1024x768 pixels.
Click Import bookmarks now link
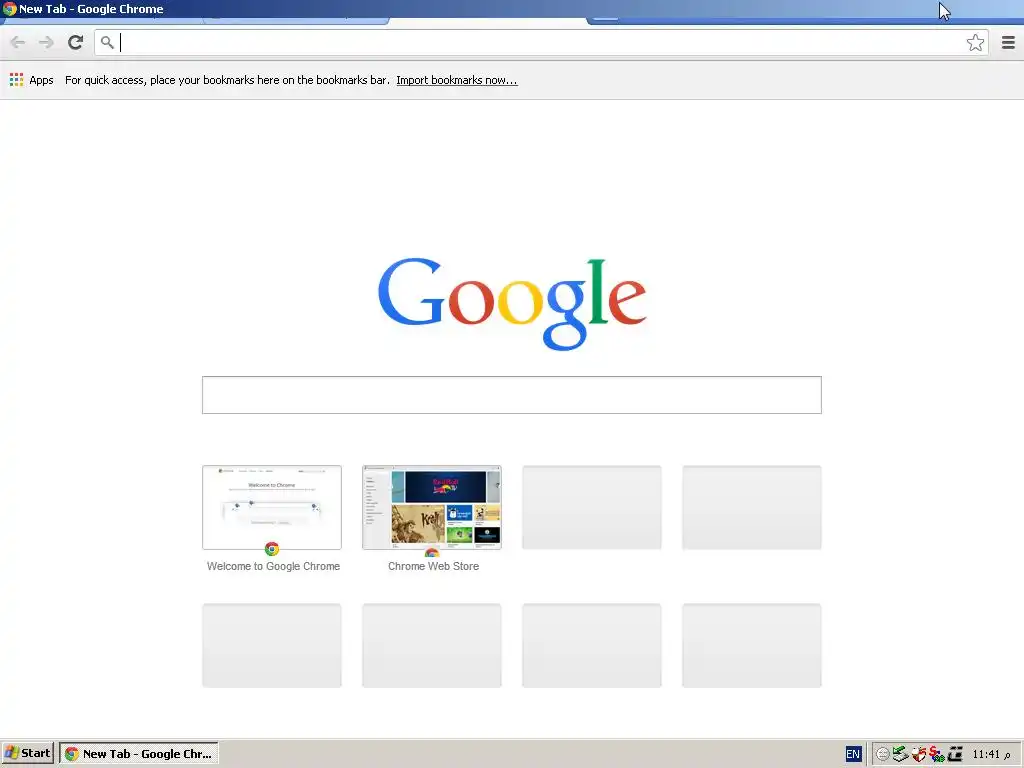point(456,80)
